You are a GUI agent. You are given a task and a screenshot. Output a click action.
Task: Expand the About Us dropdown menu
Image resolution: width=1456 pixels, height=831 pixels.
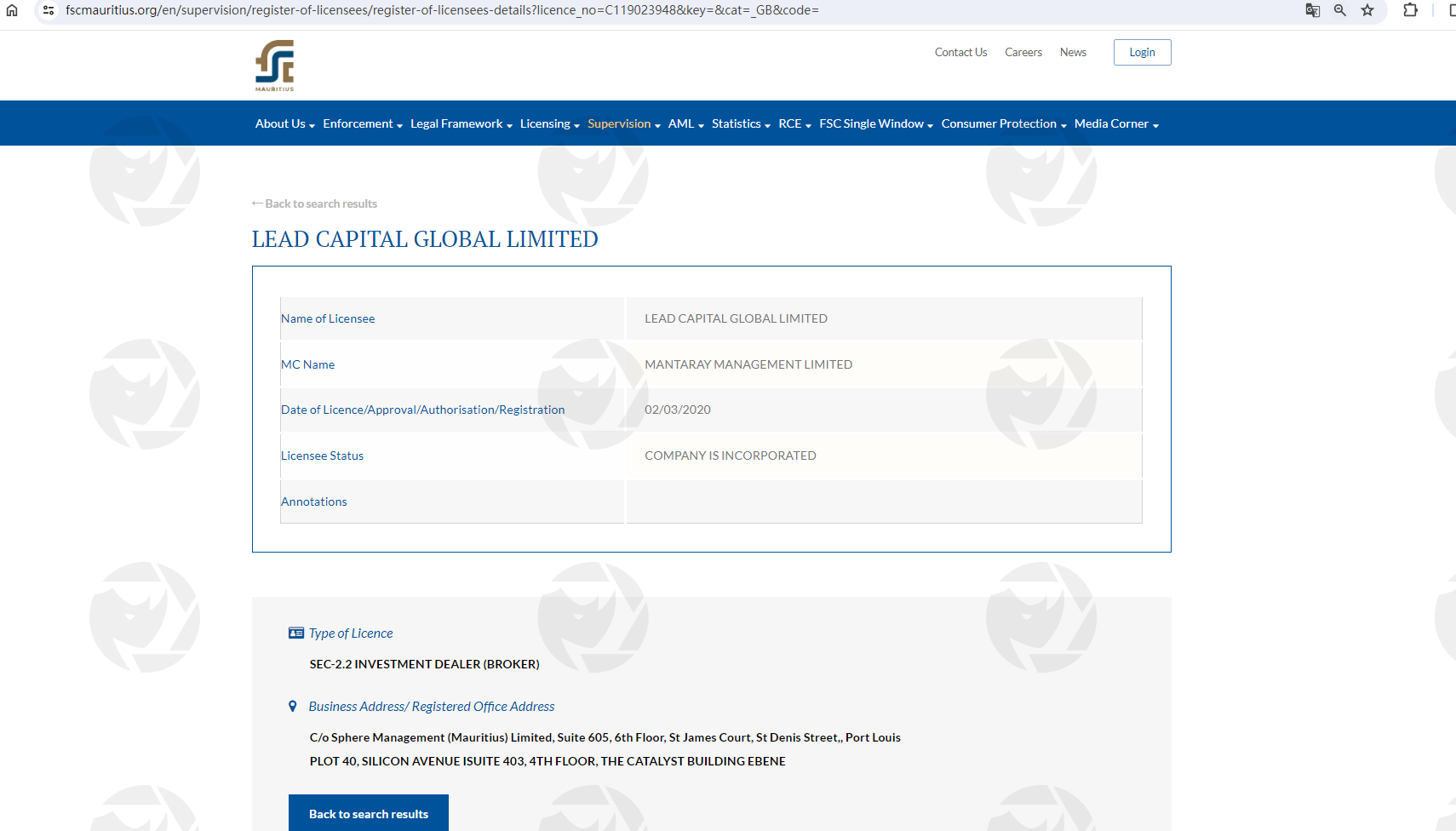click(x=284, y=124)
